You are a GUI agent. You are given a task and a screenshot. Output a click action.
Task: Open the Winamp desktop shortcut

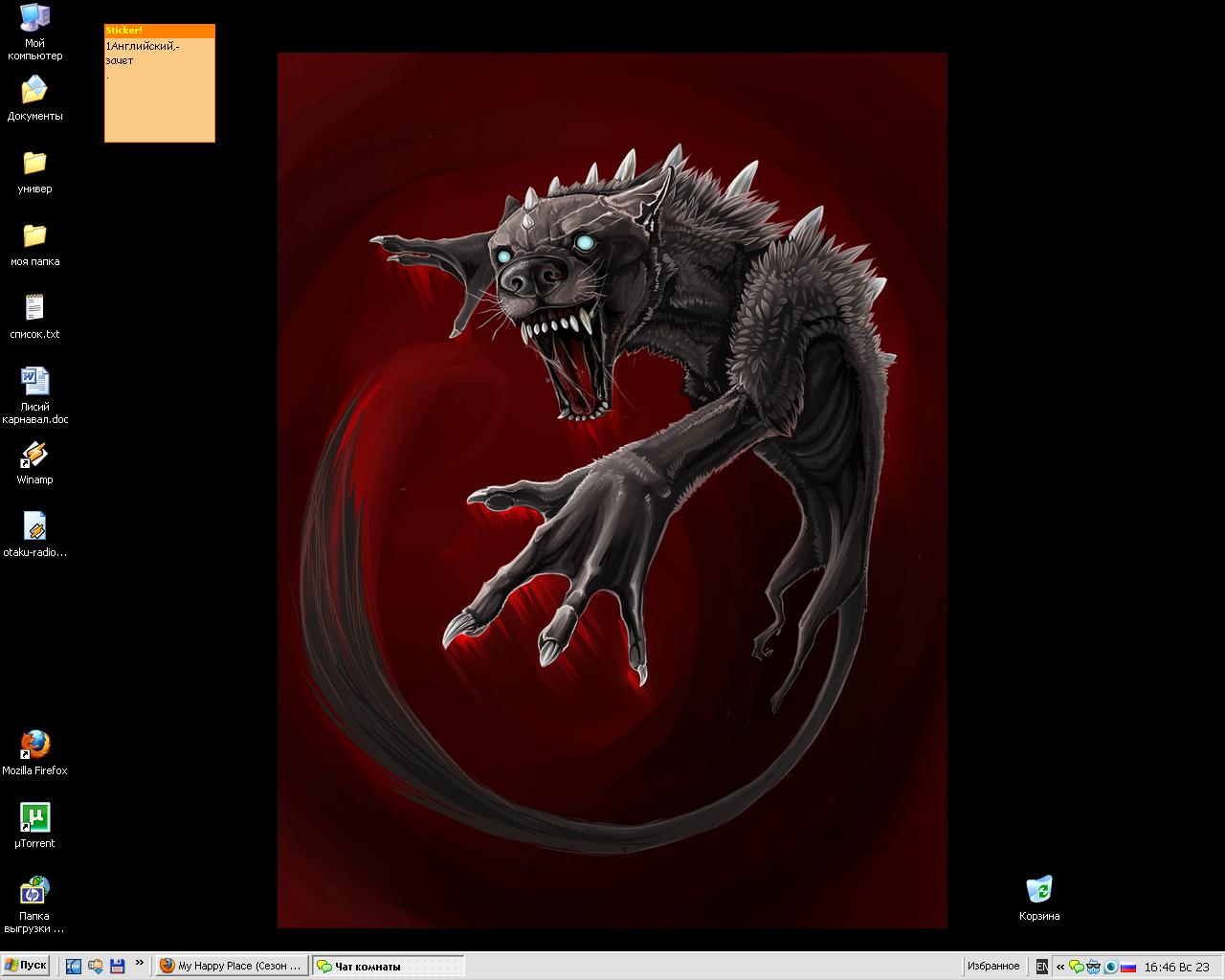(34, 456)
